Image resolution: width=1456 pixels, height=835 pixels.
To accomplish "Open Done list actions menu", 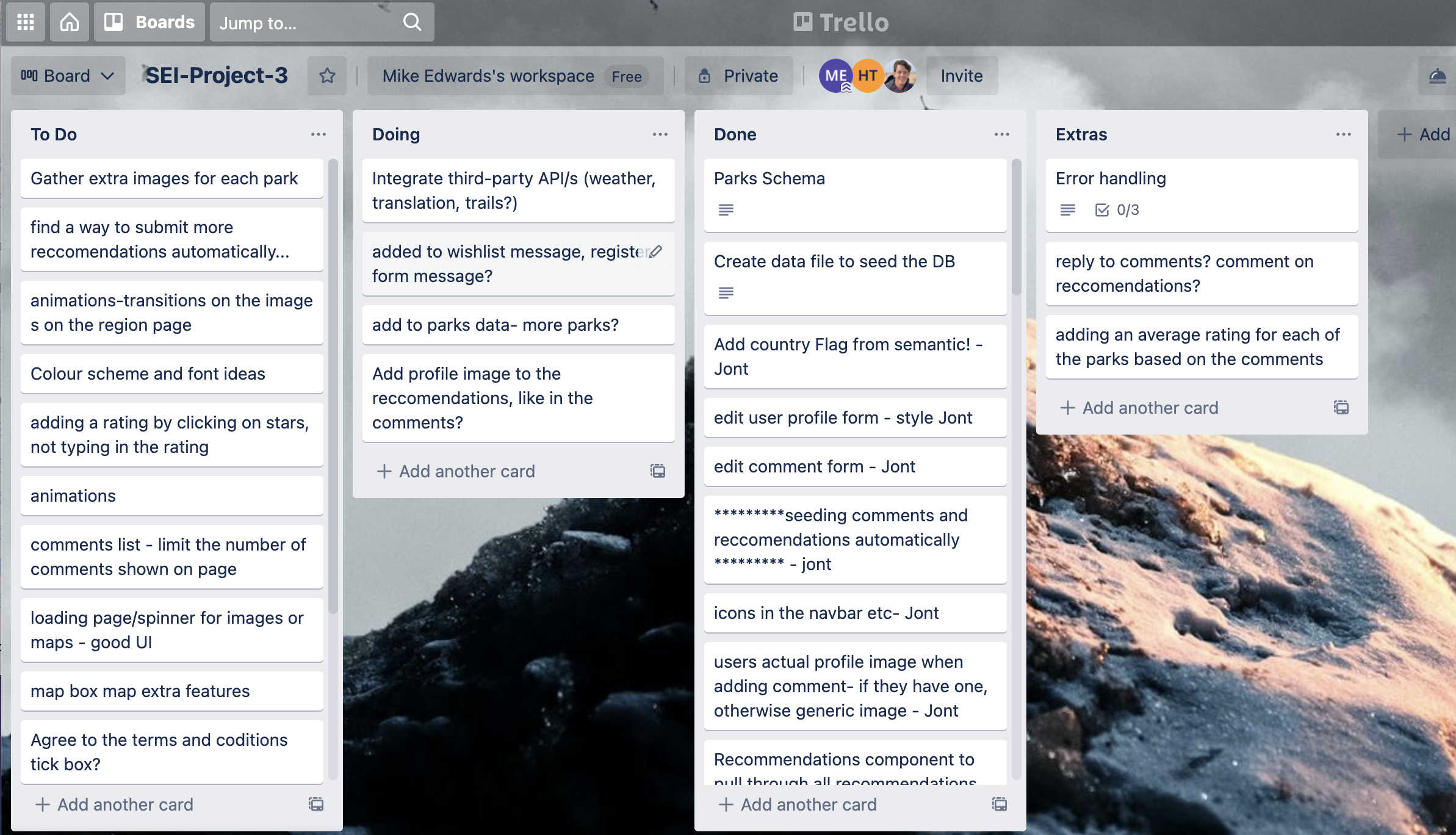I will [1002, 134].
